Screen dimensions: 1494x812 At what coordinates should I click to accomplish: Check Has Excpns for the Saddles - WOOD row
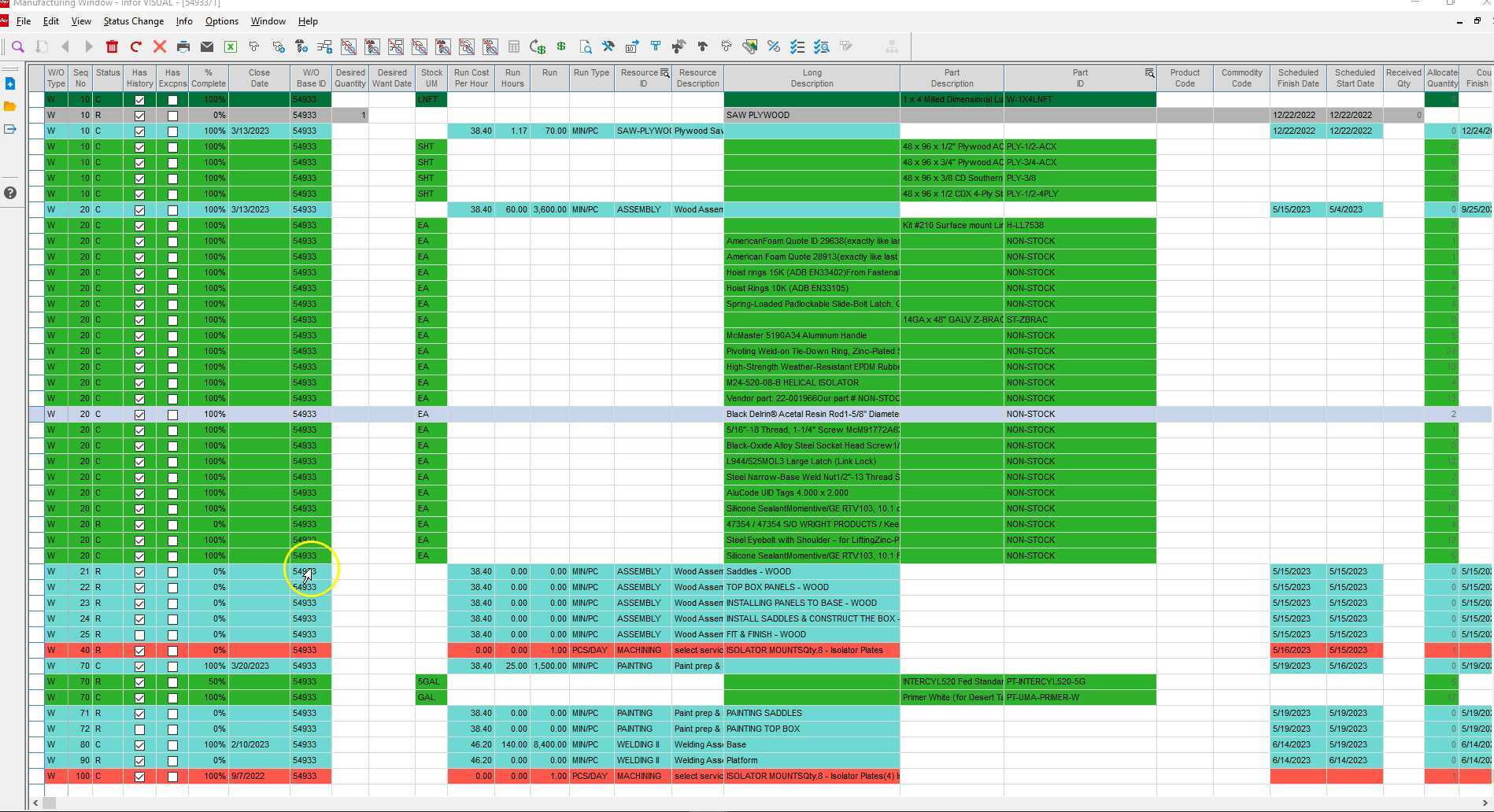tap(172, 571)
